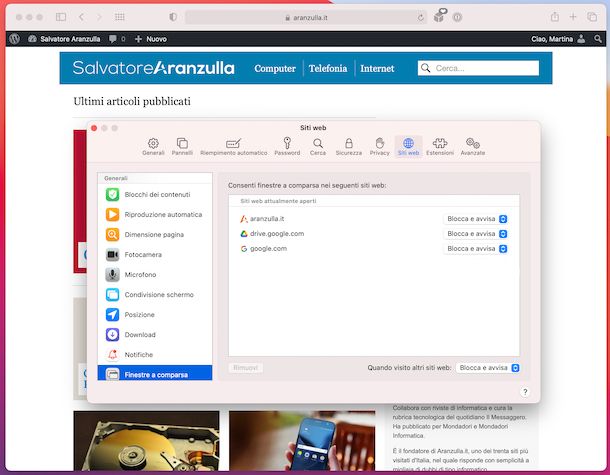Select Notifiche in sidebar
The width and height of the screenshot is (610, 475).
click(155, 355)
